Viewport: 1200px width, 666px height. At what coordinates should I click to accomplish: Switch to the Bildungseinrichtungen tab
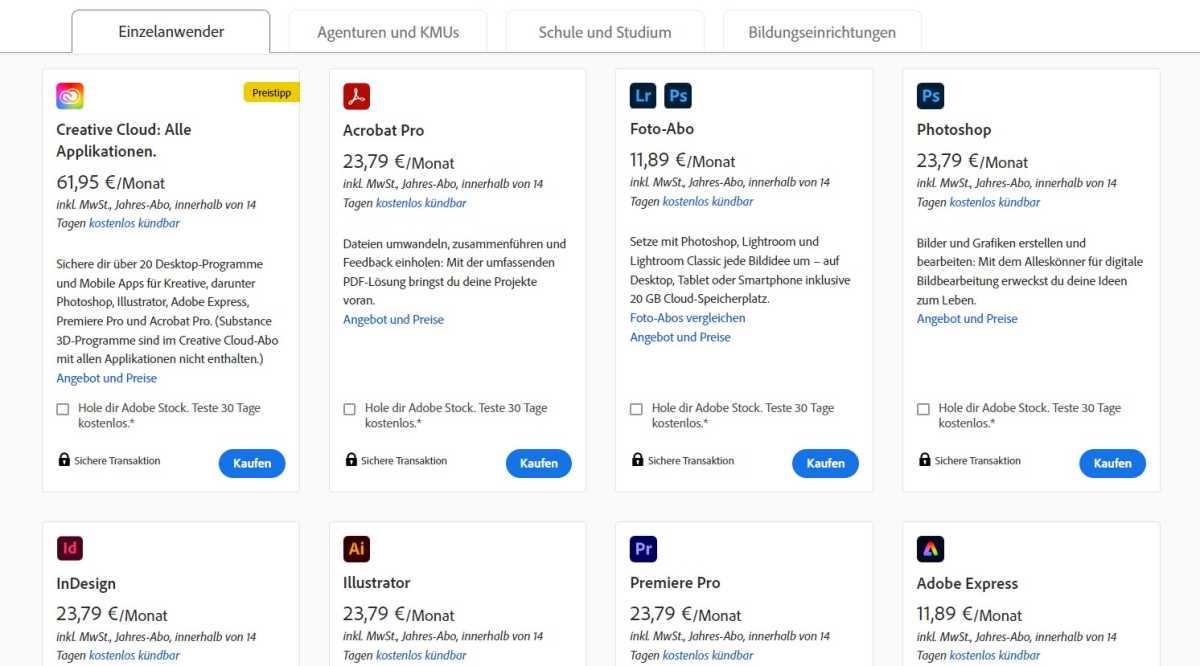click(822, 32)
